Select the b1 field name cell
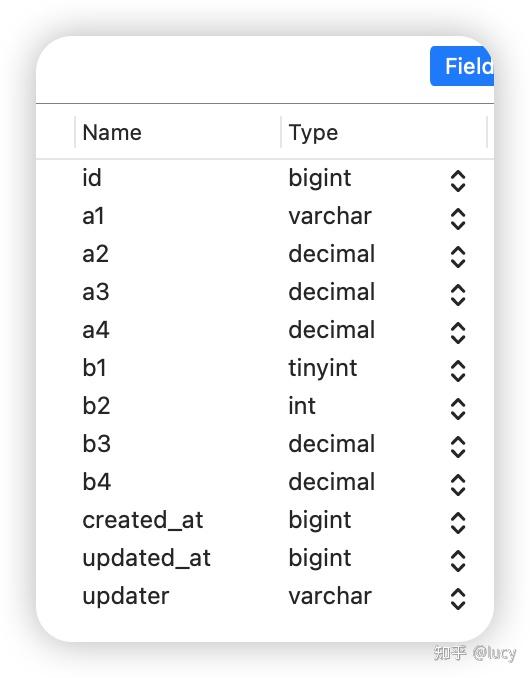 pos(94,368)
